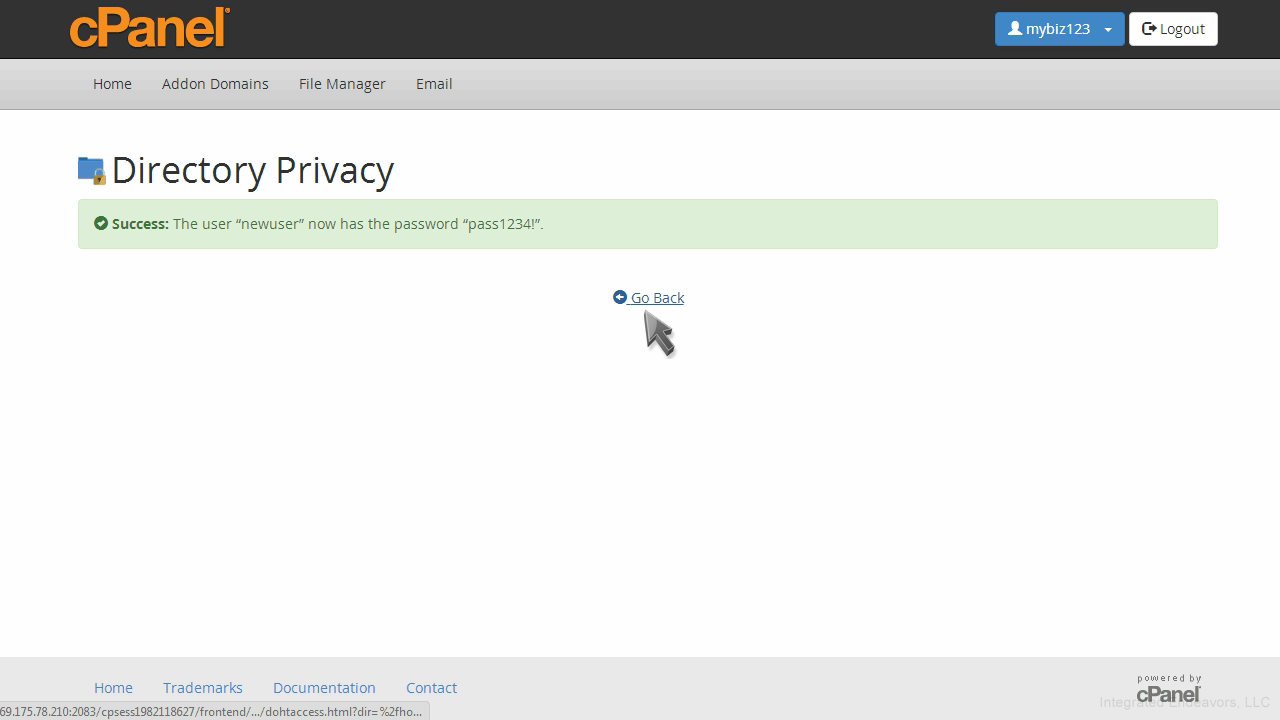
Task: Click the Directory Privacy page heading
Action: 253,171
